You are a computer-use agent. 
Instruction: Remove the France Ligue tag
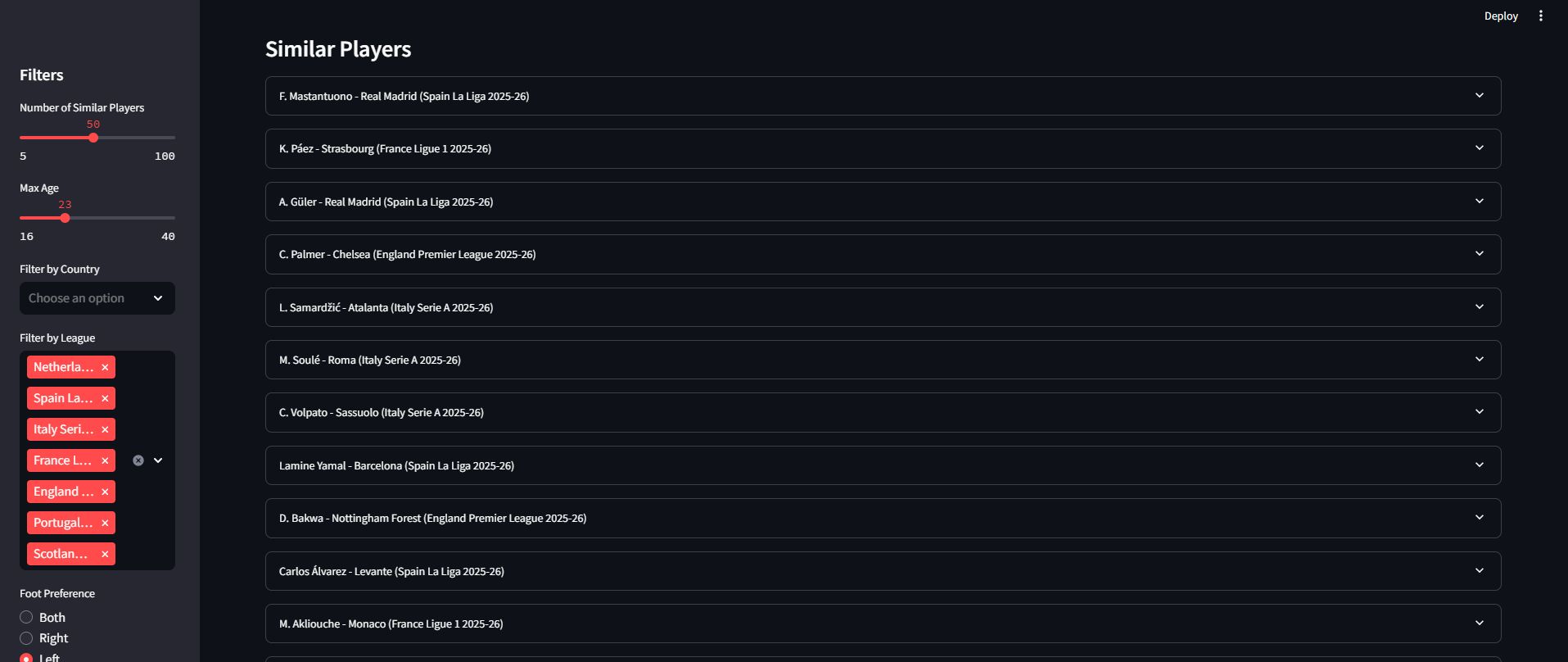(105, 460)
